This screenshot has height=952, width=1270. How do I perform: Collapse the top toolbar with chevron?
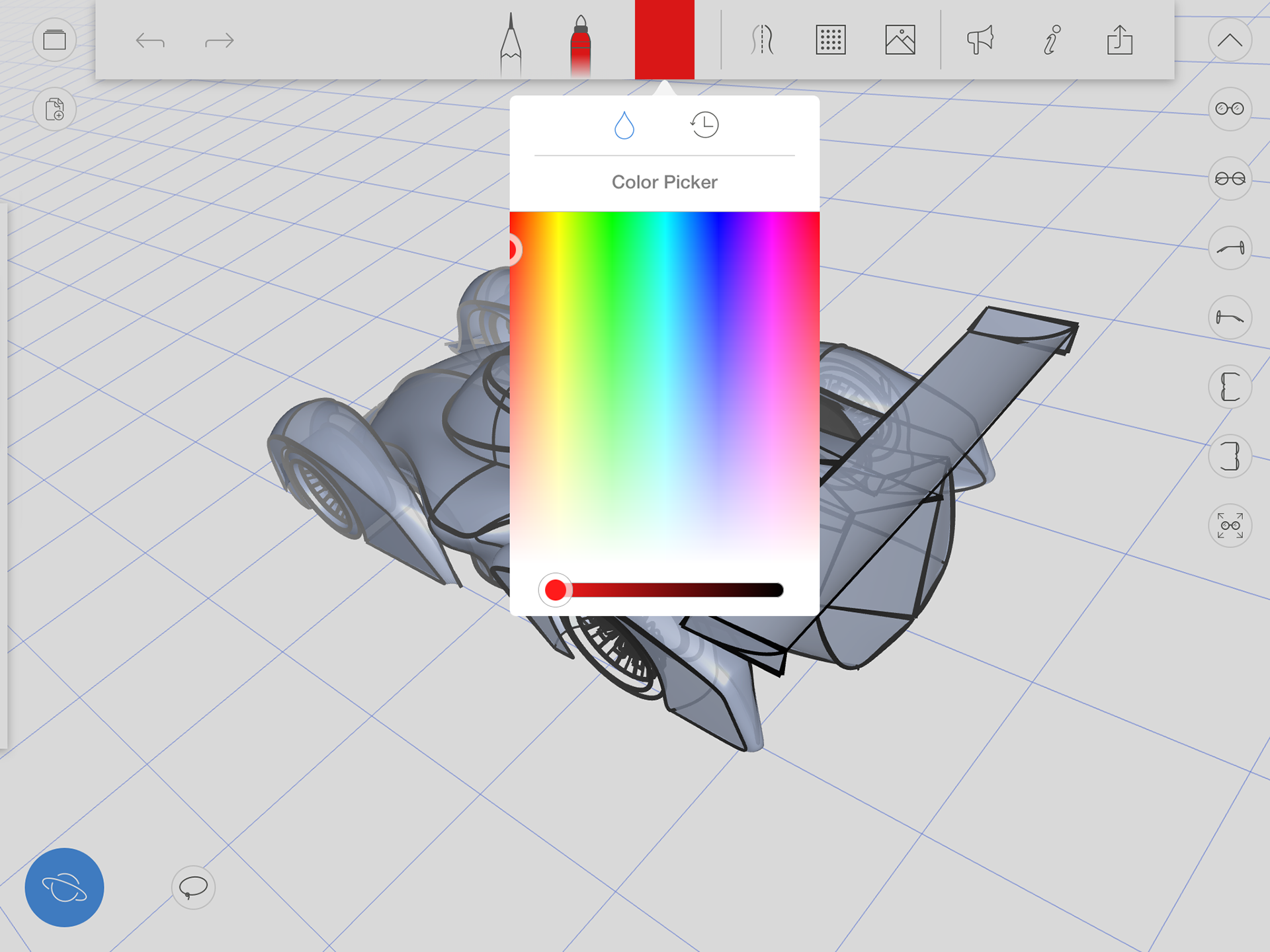coord(1230,40)
